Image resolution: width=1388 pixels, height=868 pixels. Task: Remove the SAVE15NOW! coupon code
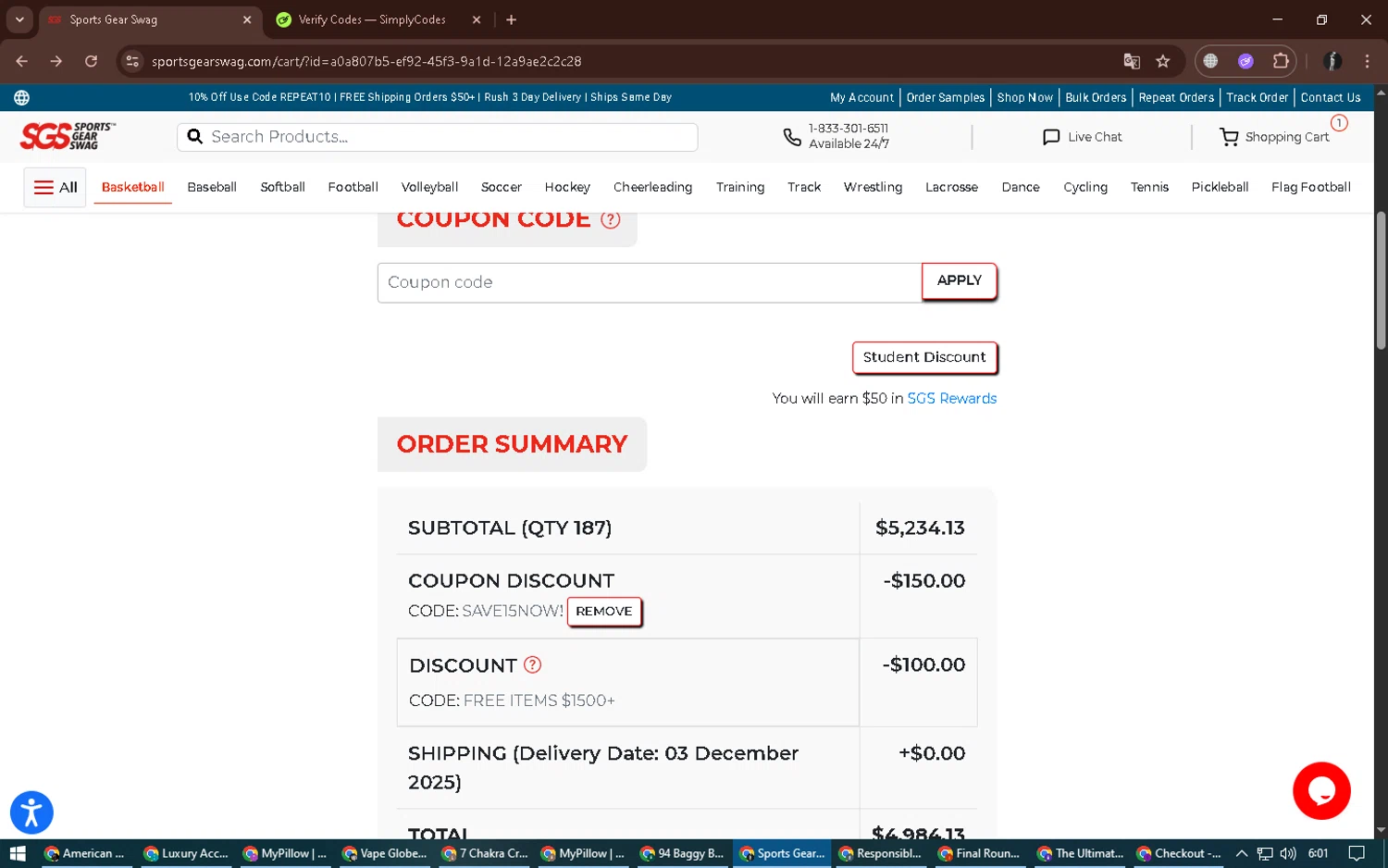pos(603,611)
